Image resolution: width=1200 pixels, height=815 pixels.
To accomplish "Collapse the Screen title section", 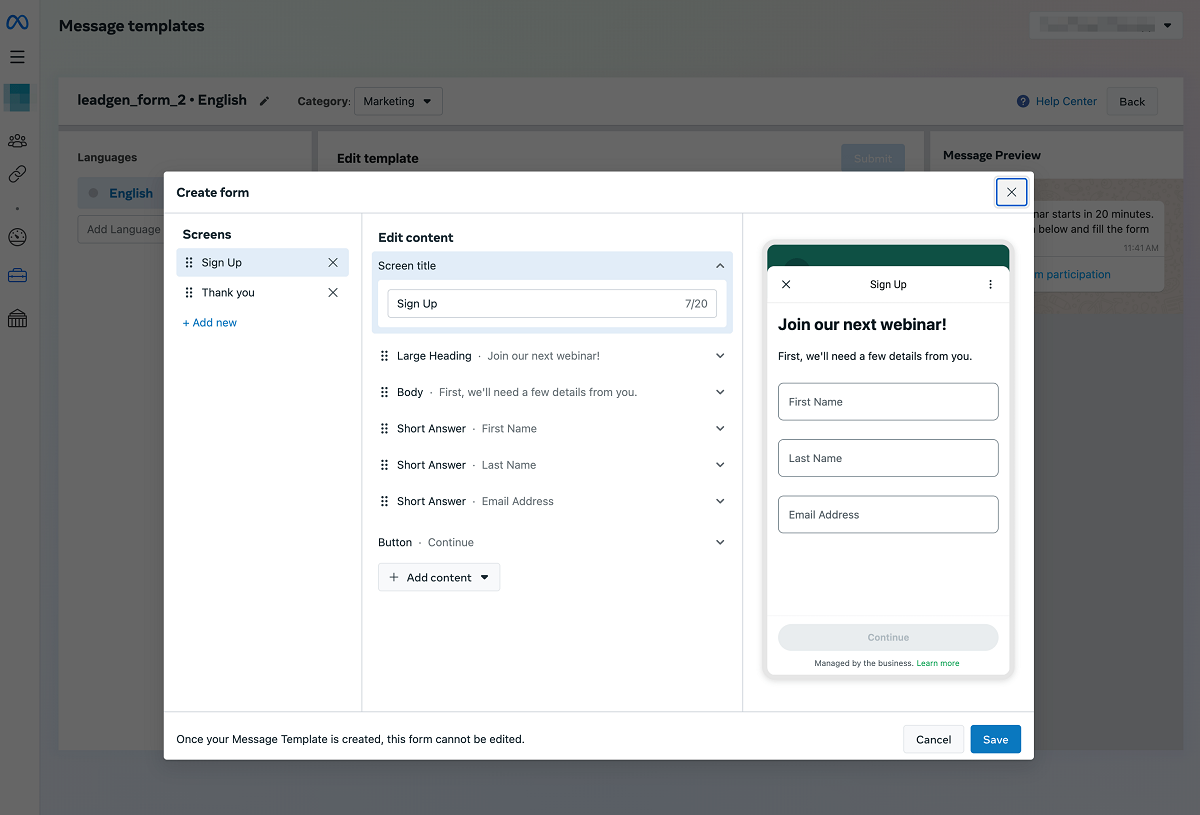I will (720, 266).
